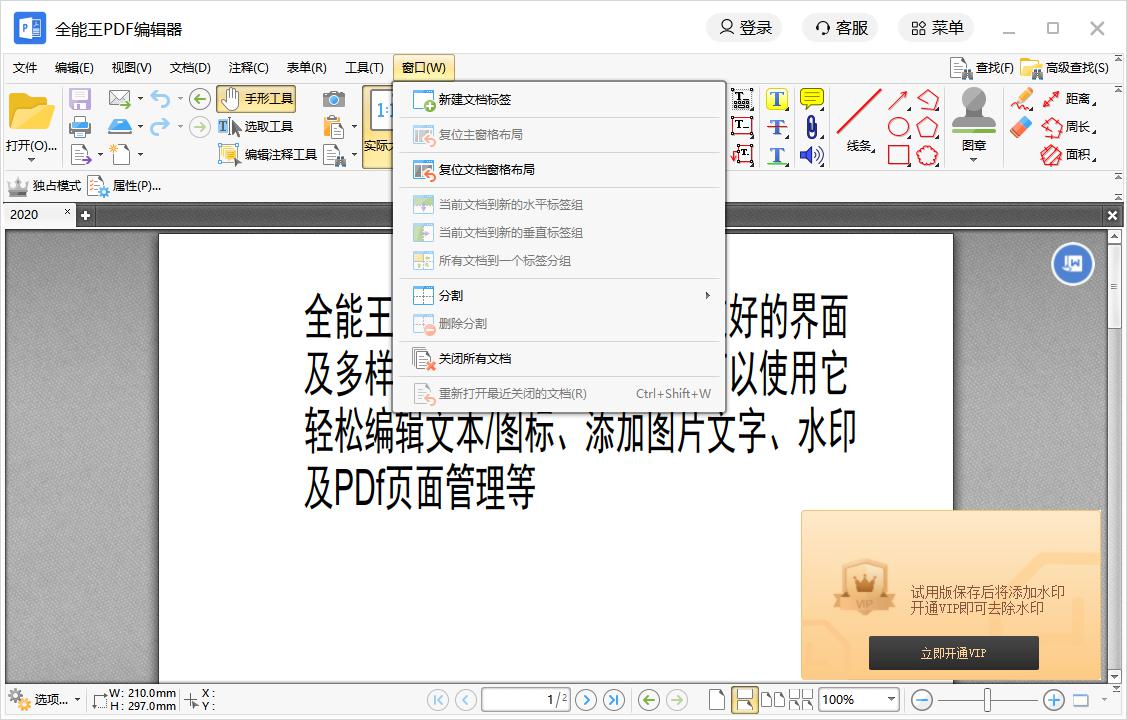Select the yellow sticky note comment tool

point(811,99)
